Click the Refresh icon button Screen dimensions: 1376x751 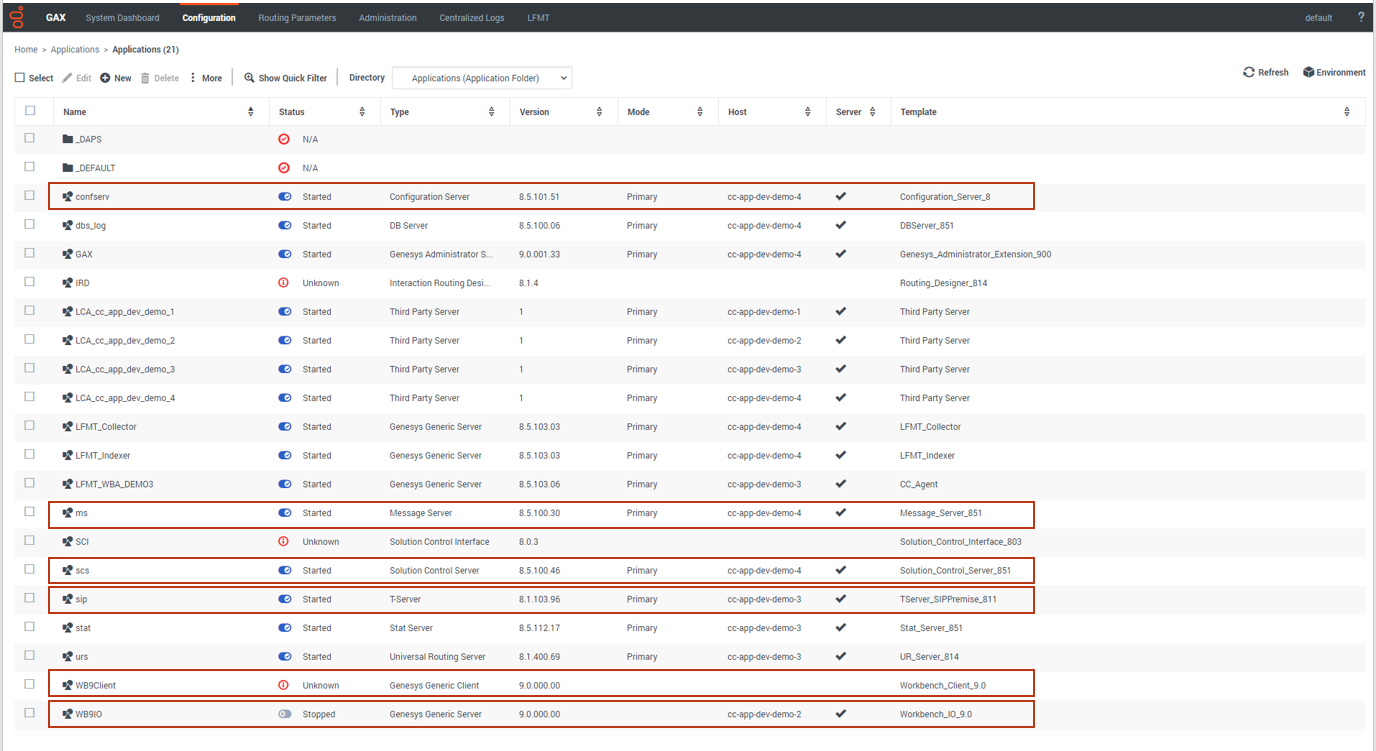[1249, 72]
